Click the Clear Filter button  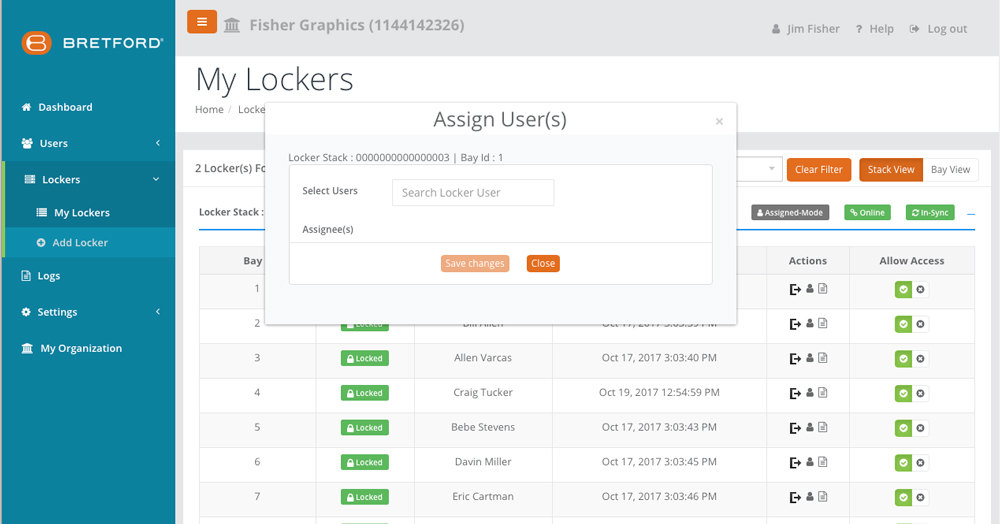point(819,170)
